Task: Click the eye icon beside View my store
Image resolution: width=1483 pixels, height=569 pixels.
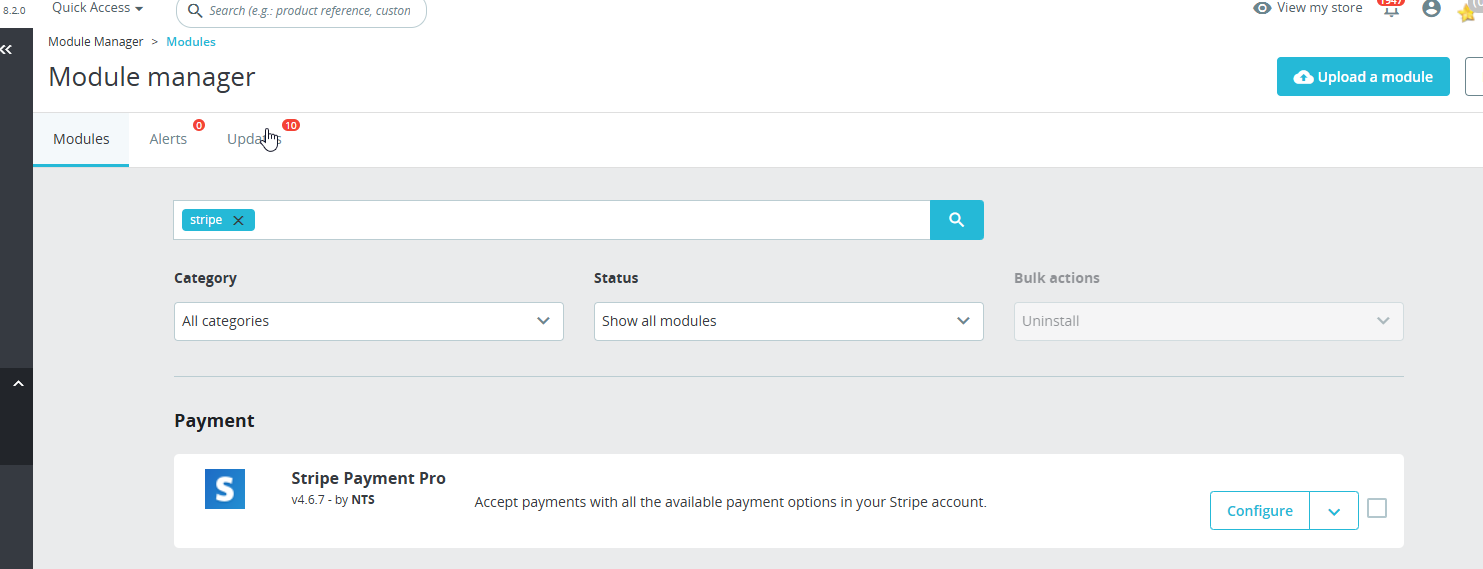Action: tap(1262, 8)
